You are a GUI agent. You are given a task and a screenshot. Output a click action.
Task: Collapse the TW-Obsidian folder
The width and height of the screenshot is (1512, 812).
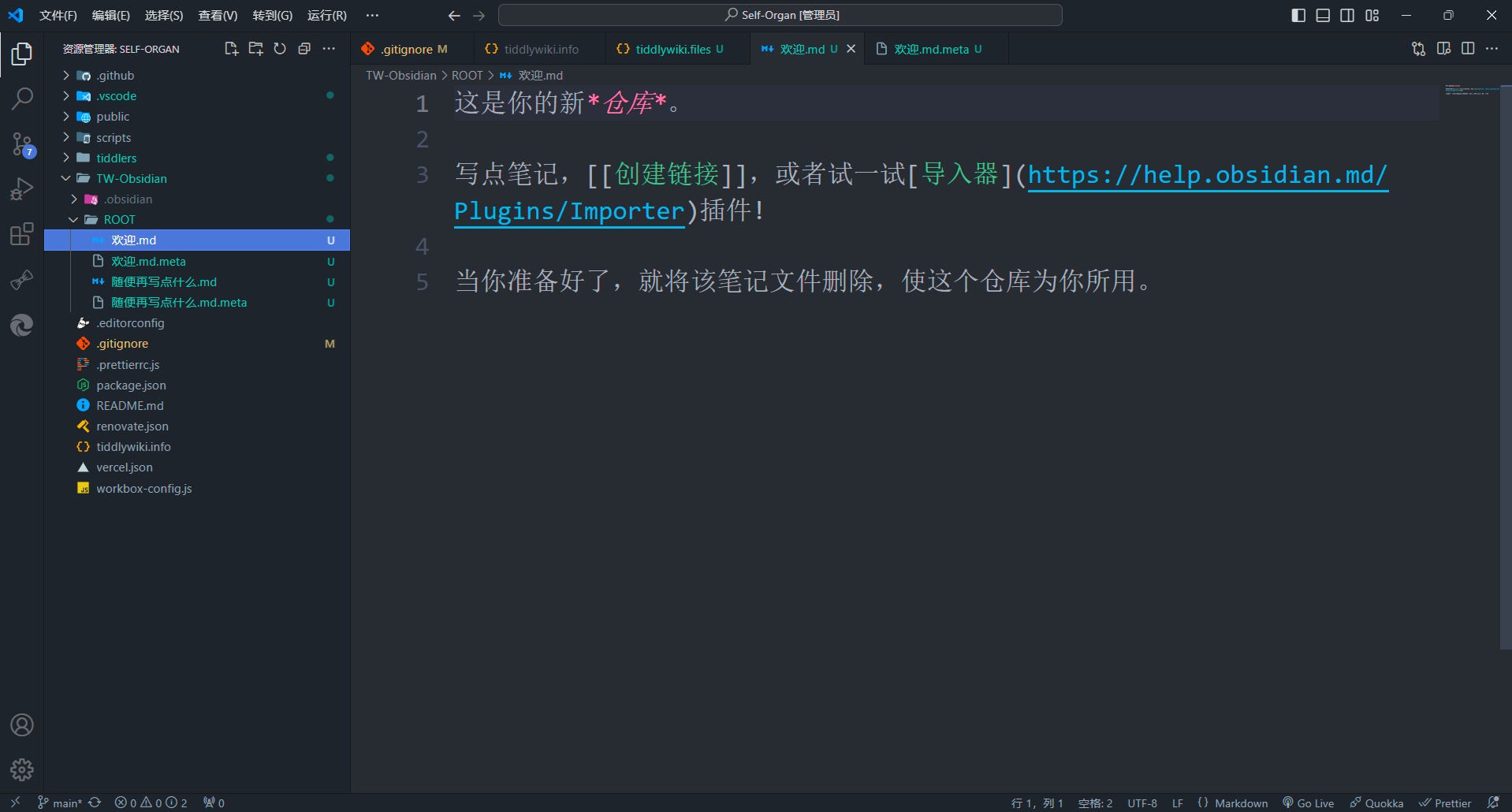pyautogui.click(x=131, y=179)
